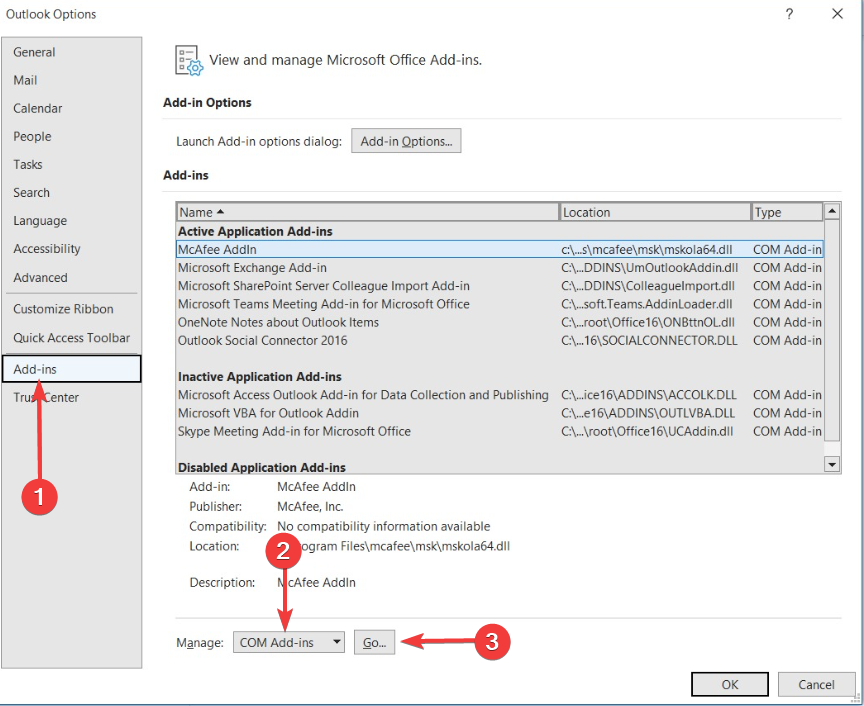Select Microsoft Access Outlook Add-in row
Viewport: 864px width, 706px height.
click(499, 395)
